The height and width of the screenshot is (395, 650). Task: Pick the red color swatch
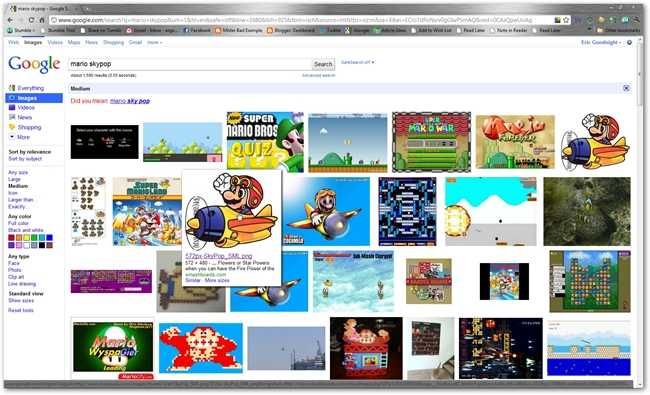point(11,237)
